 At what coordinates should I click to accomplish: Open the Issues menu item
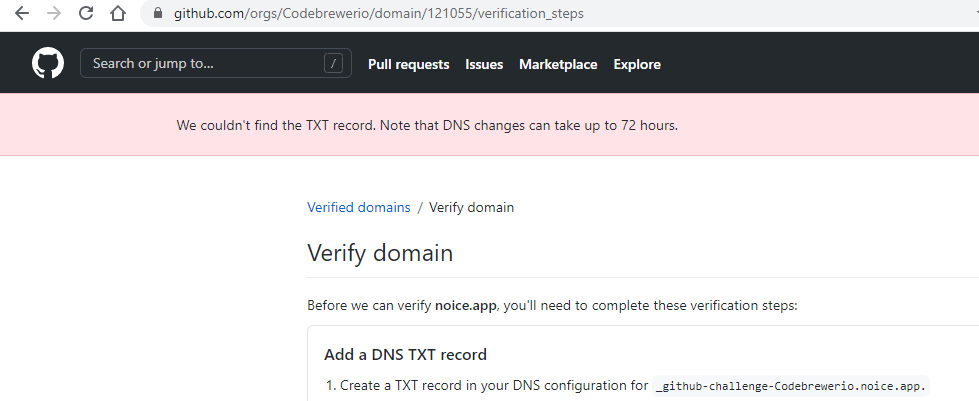click(x=484, y=64)
